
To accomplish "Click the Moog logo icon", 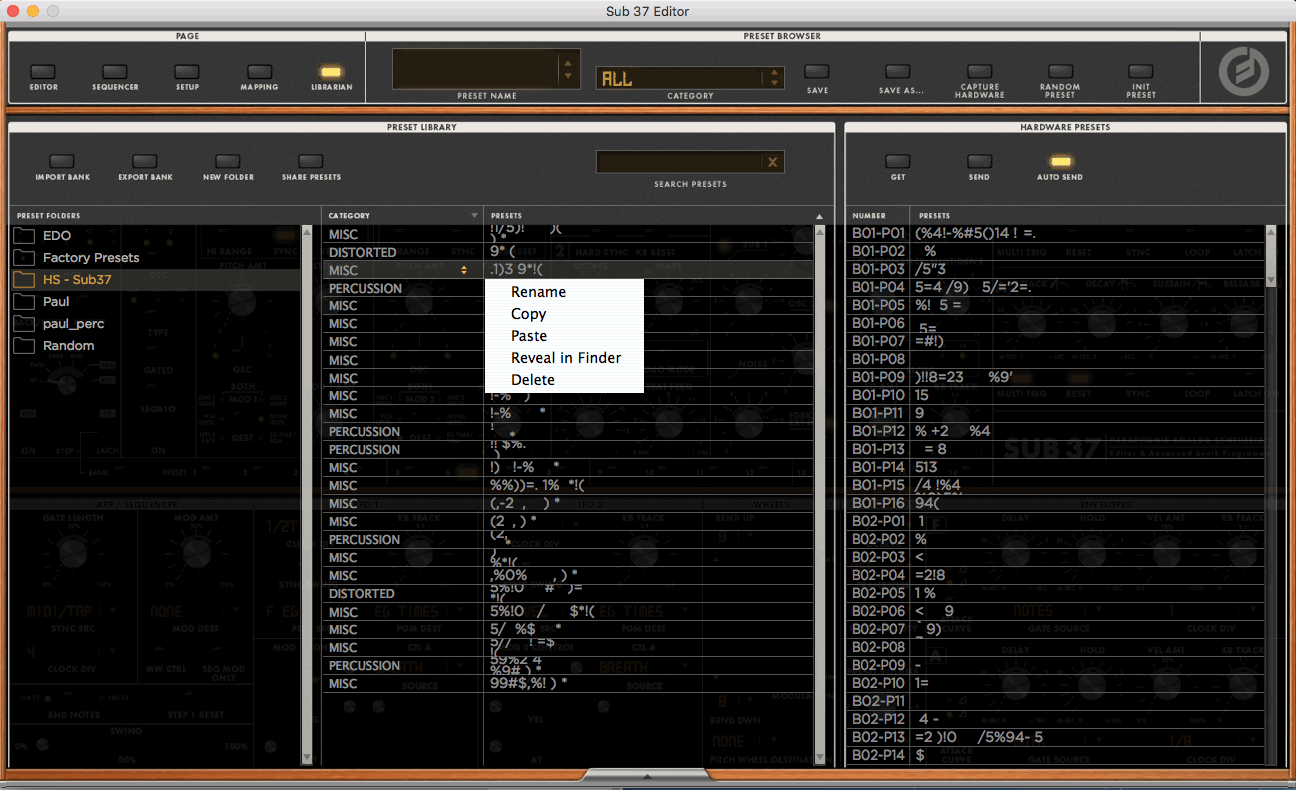I will click(x=1243, y=71).
